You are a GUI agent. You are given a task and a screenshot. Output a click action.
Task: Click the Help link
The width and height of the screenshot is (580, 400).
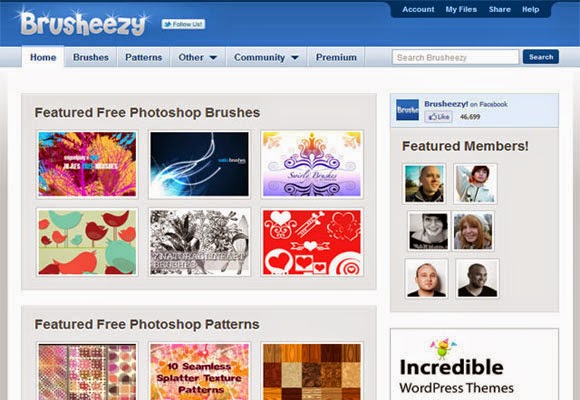coord(530,10)
